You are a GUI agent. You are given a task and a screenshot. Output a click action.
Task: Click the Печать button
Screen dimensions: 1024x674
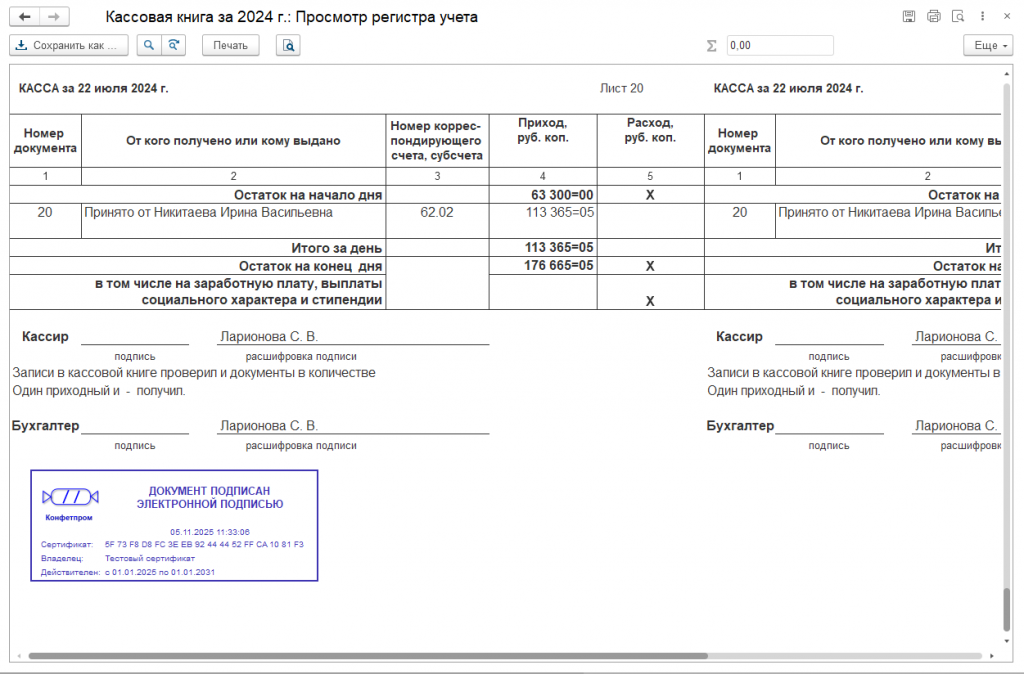[231, 46]
